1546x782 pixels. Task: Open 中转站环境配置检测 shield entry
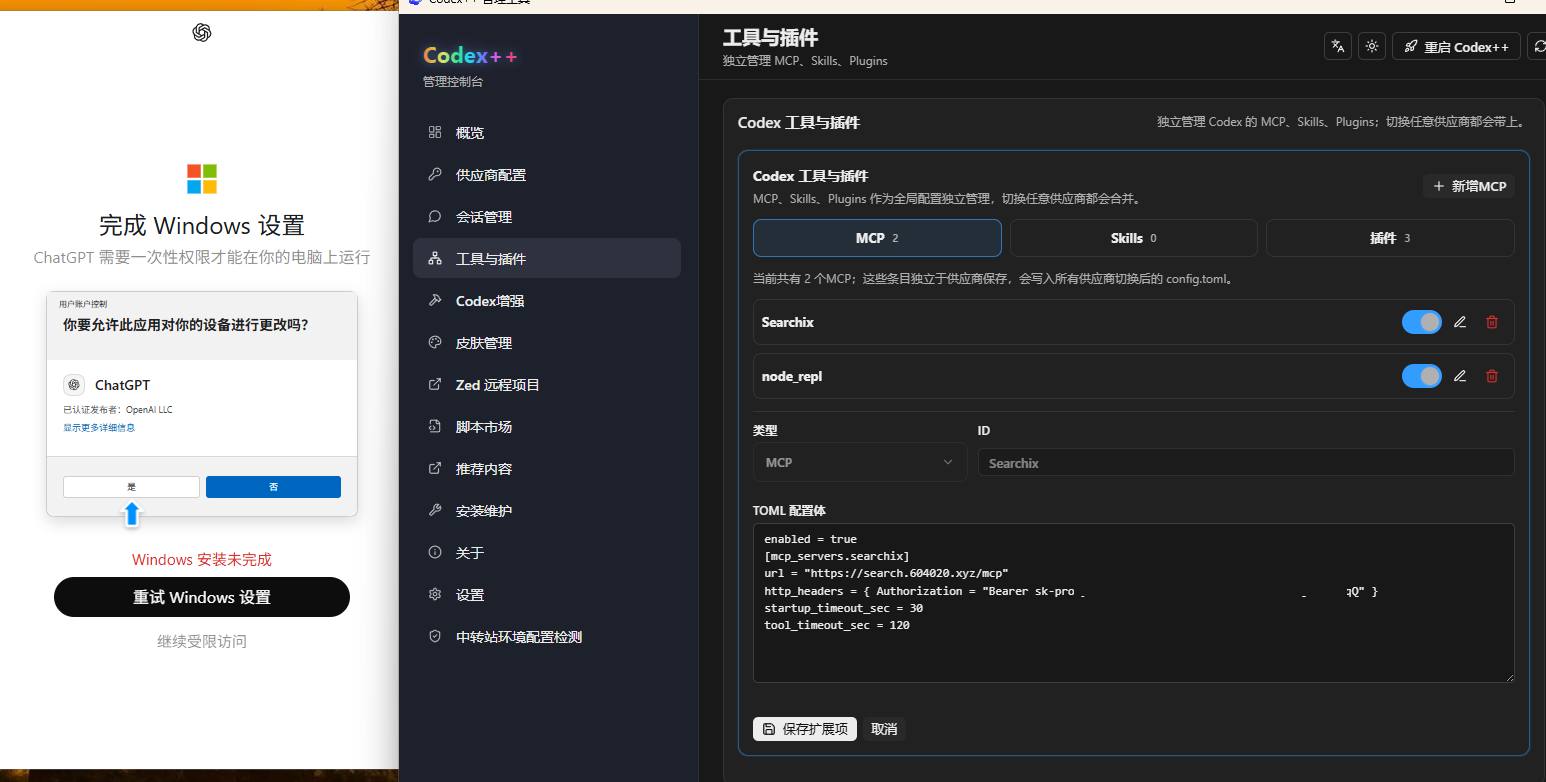pos(546,637)
